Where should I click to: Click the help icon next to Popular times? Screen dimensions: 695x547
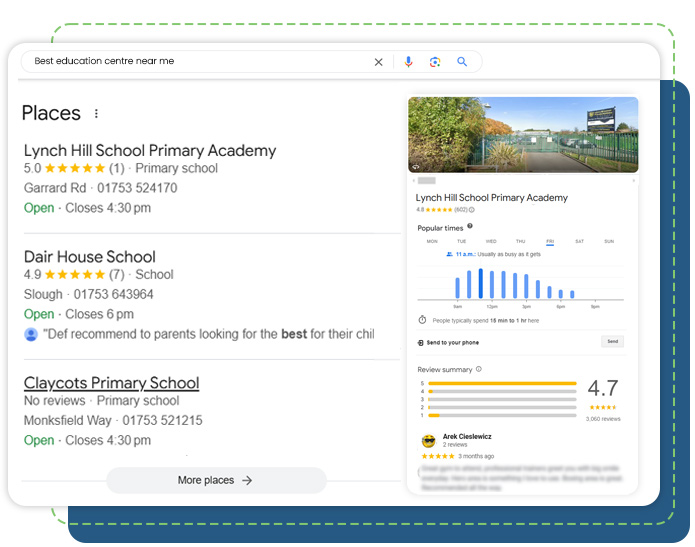tap(470, 226)
